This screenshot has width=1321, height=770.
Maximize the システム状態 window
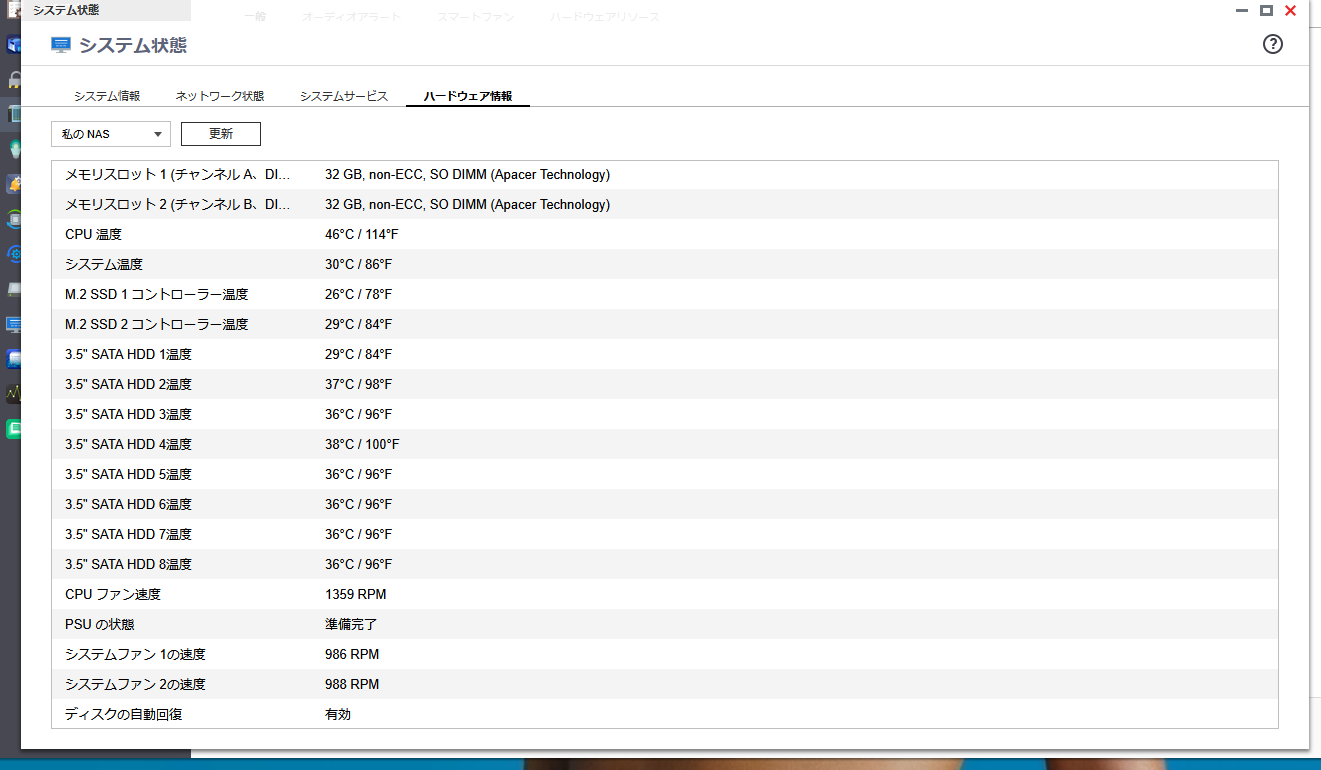click(x=1266, y=11)
